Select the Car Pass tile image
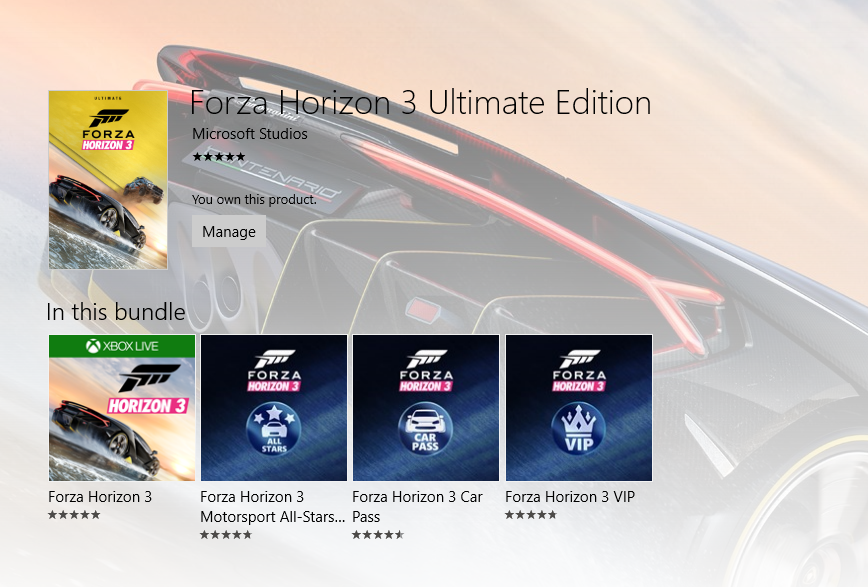 [x=426, y=408]
